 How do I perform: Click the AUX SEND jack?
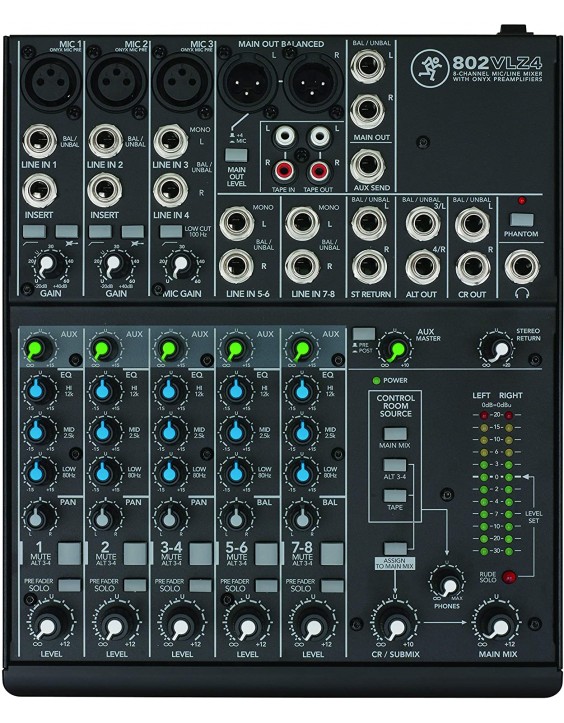368,166
